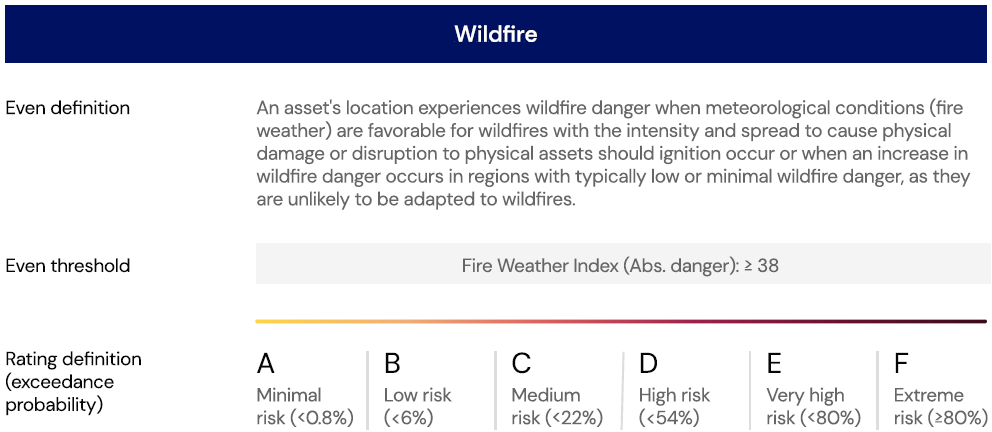Choose the rating letter C
The width and height of the screenshot is (992, 432).
click(521, 364)
